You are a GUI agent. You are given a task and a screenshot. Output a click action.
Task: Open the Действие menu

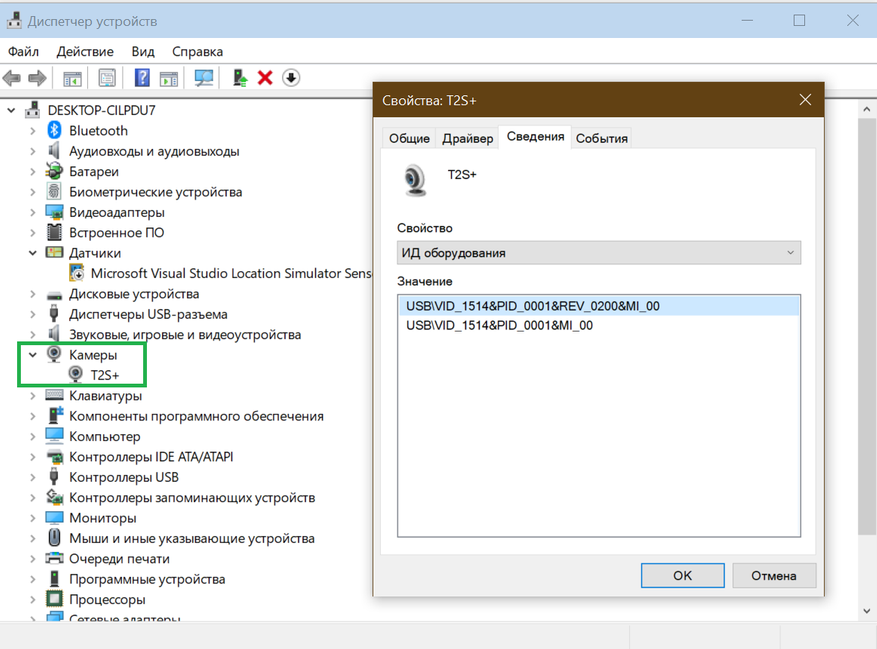point(85,51)
